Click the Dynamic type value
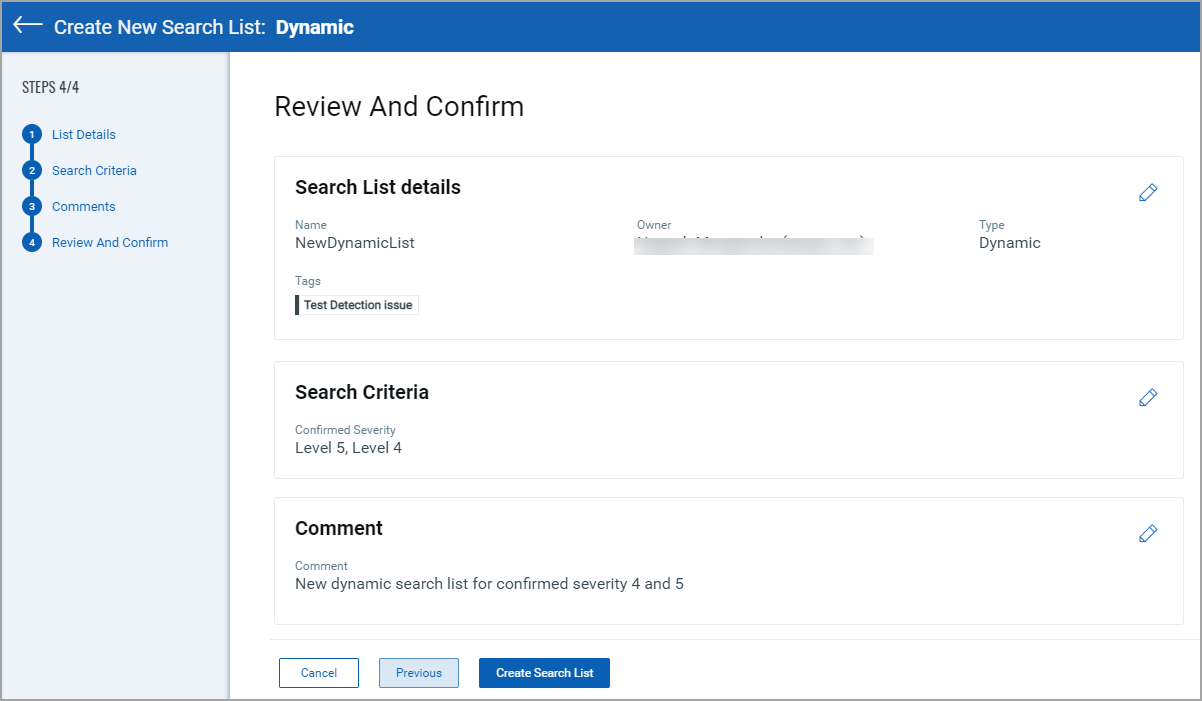Screen dimensions: 1202x701 point(1009,242)
